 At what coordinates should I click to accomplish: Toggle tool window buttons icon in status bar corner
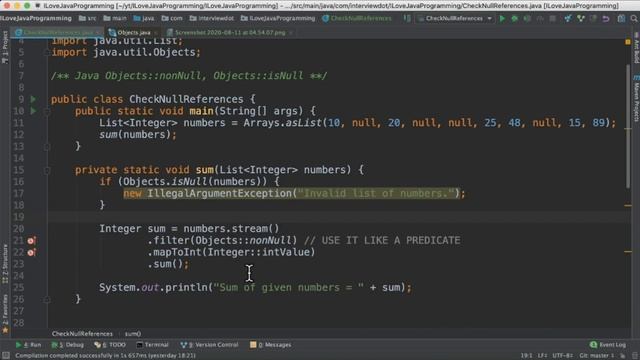click(6, 356)
